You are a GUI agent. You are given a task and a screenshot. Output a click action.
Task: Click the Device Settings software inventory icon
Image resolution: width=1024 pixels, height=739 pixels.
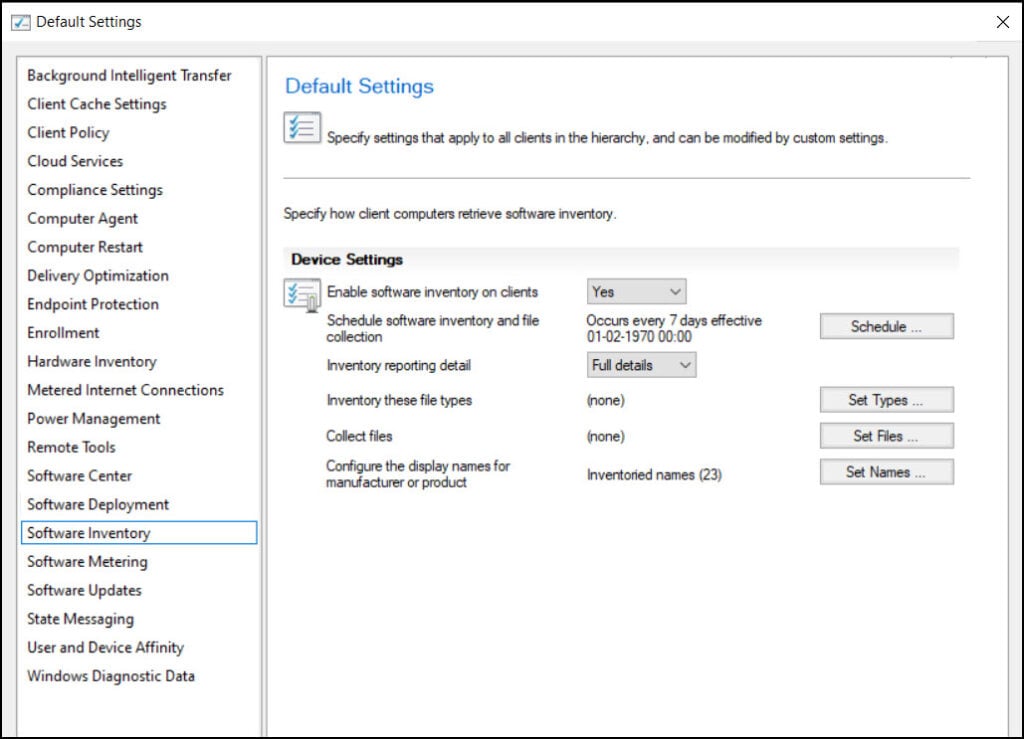click(302, 294)
